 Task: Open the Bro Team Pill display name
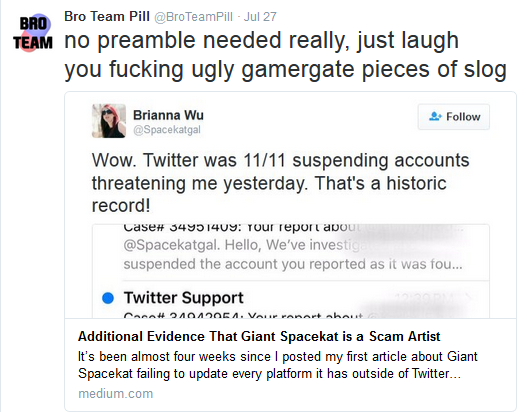(107, 16)
